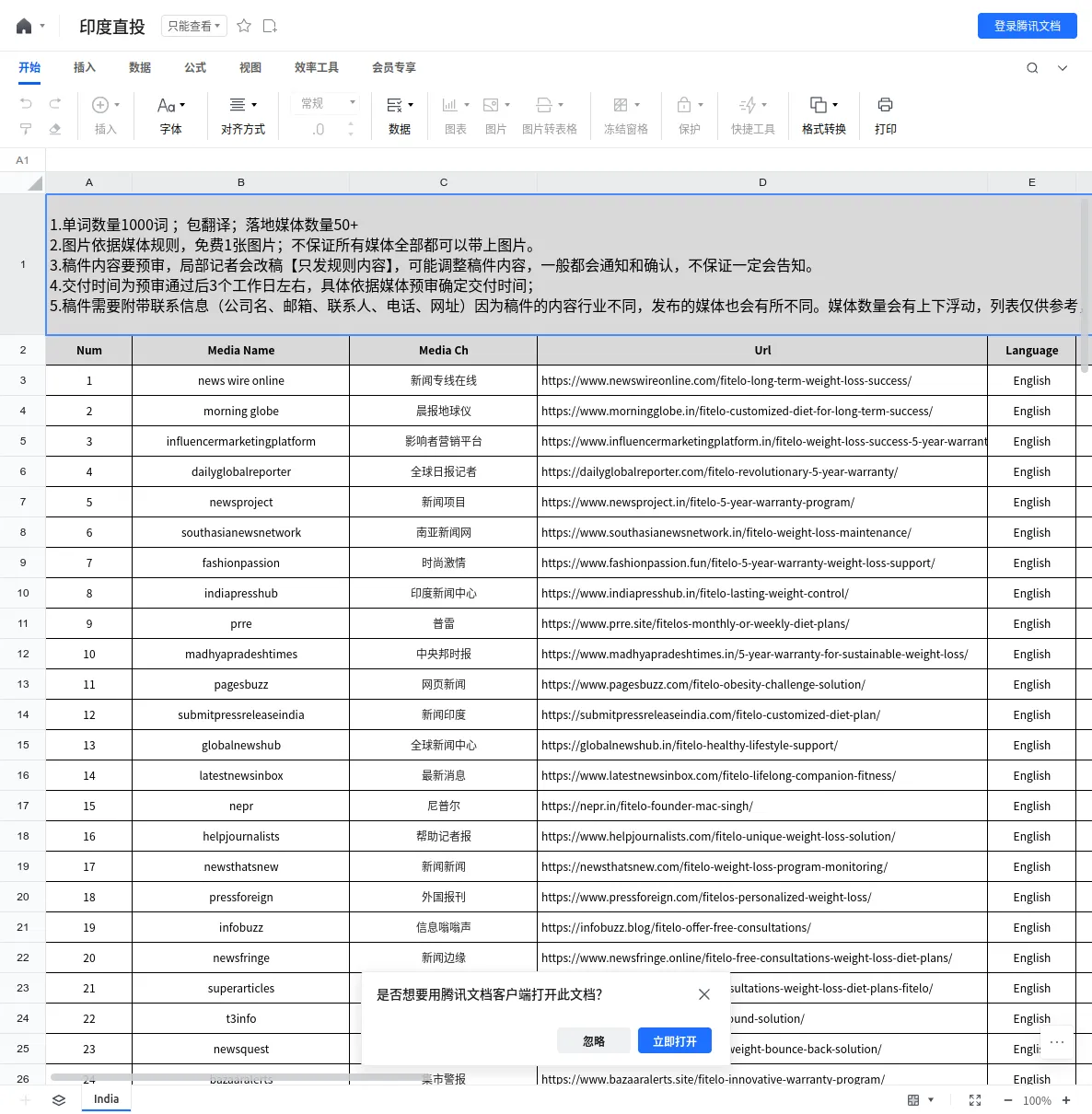Image resolution: width=1092 pixels, height=1114 pixels.
Task: Click the 冻结窗格 freeze panes icon
Action: 621,105
